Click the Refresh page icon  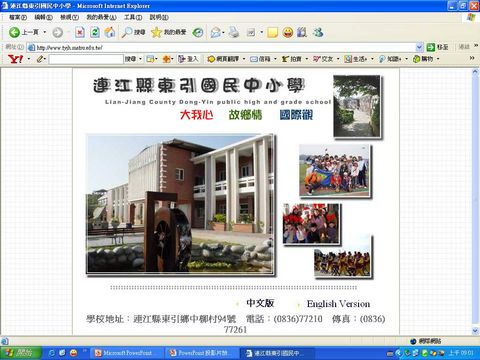click(95, 32)
